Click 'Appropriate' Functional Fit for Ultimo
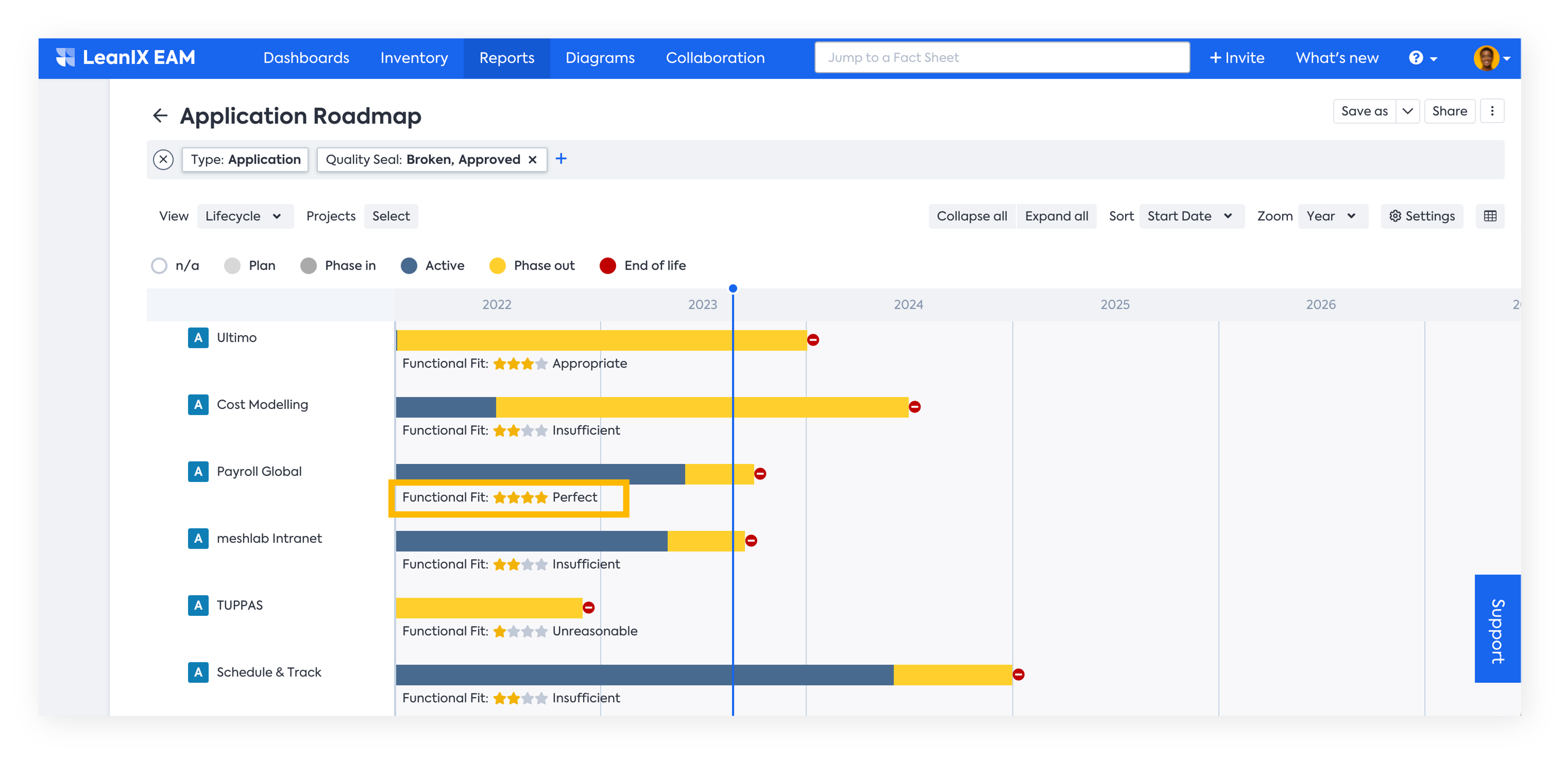The height and width of the screenshot is (762, 1568). [x=589, y=364]
